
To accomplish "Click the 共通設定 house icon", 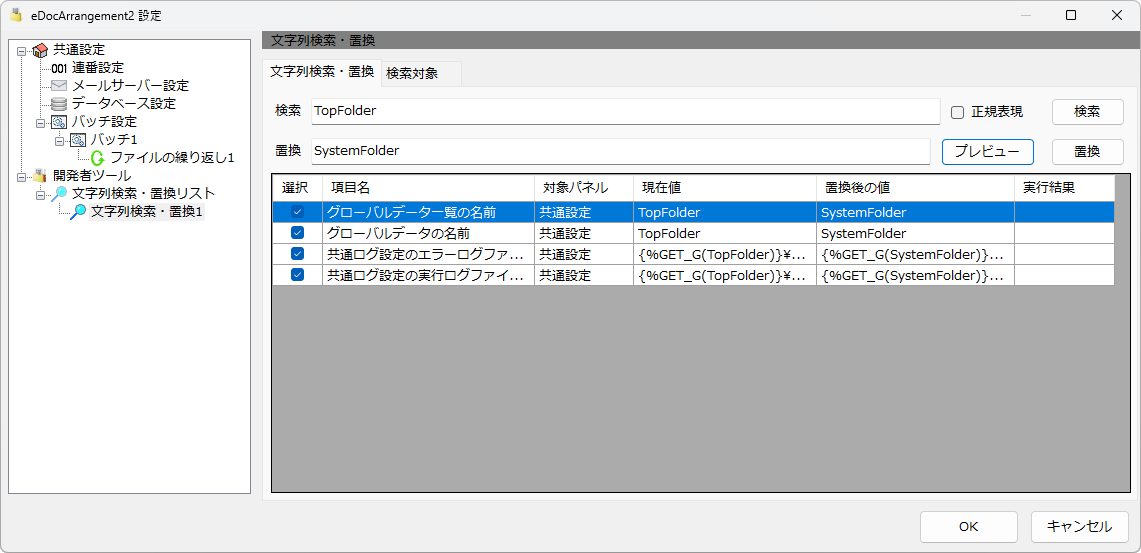I will 41,50.
